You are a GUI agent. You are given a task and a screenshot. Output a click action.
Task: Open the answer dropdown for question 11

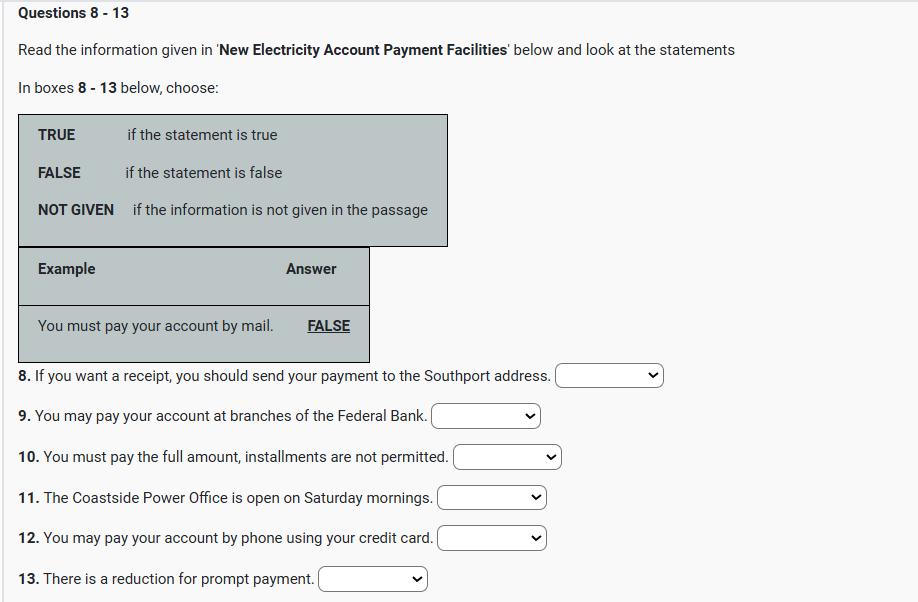(x=491, y=497)
